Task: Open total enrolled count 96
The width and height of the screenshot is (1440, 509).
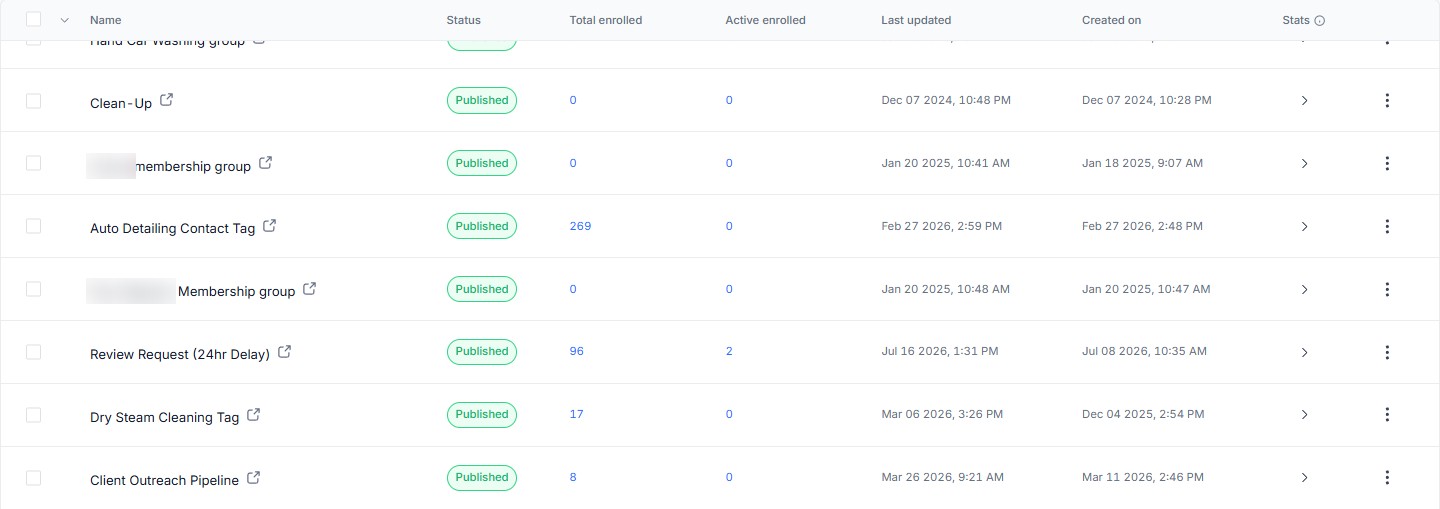Action: (577, 351)
